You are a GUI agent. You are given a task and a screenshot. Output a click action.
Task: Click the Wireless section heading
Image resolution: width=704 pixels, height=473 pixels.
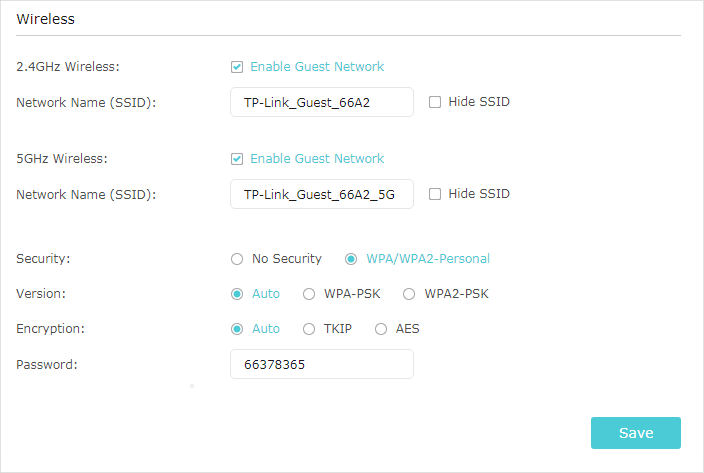pos(46,19)
